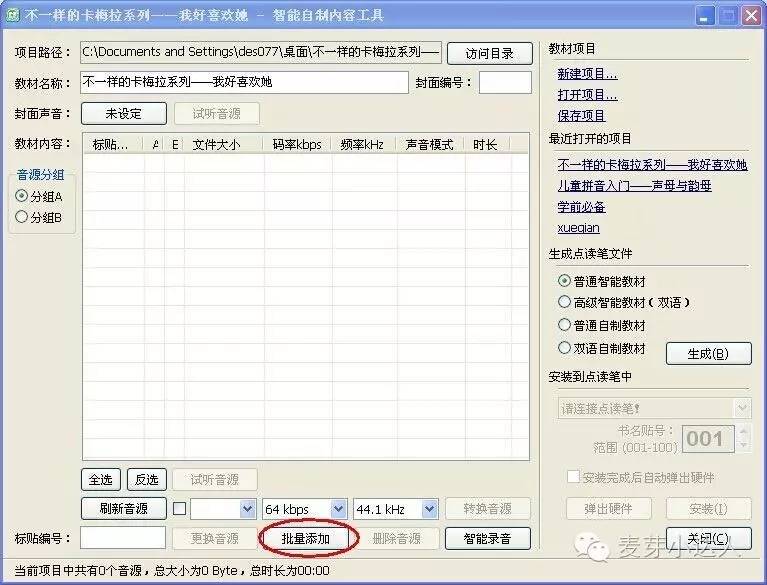Click the app icon in title bar
This screenshot has width=767, height=585.
click(13, 15)
